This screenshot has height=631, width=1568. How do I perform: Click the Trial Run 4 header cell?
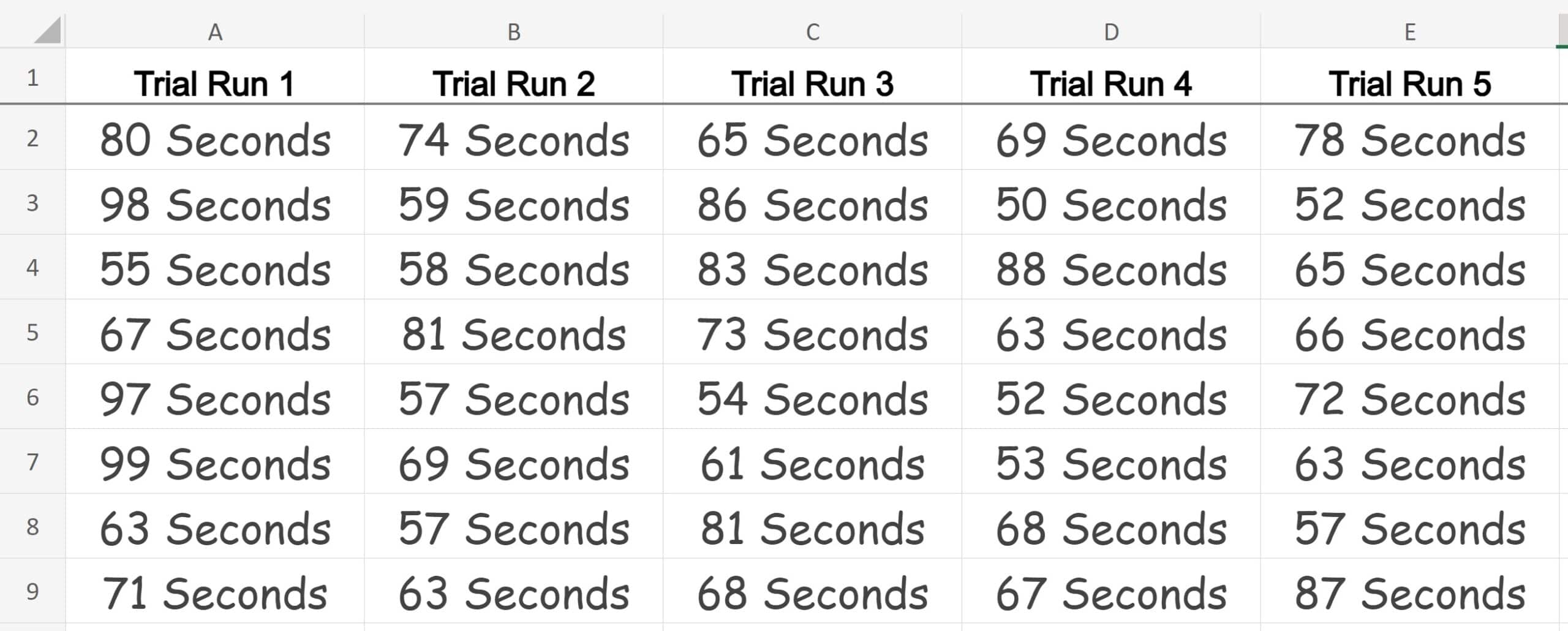pyautogui.click(x=1111, y=77)
